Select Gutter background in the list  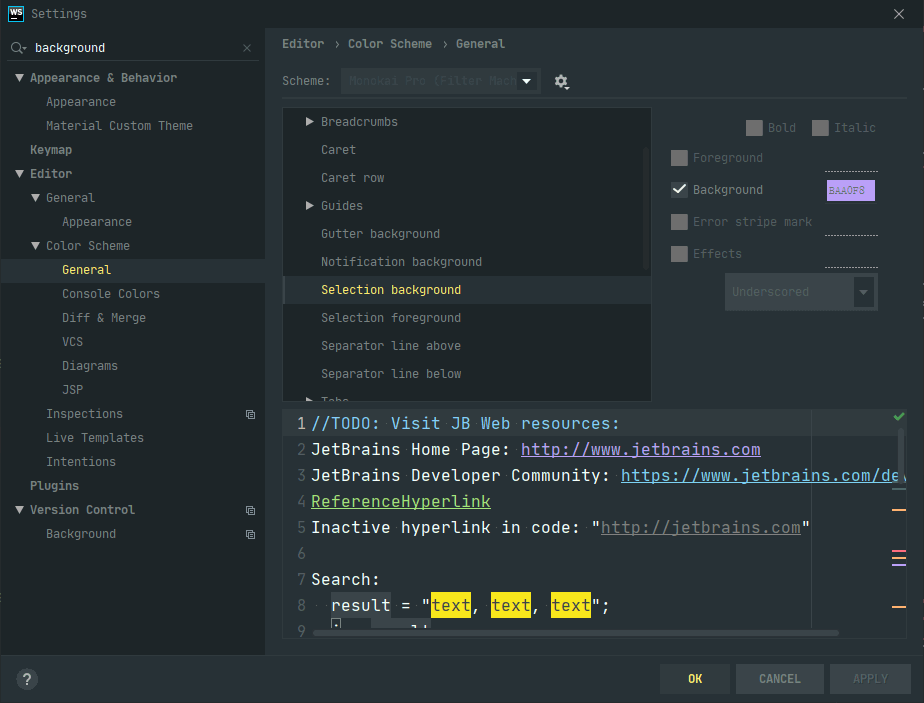click(380, 234)
